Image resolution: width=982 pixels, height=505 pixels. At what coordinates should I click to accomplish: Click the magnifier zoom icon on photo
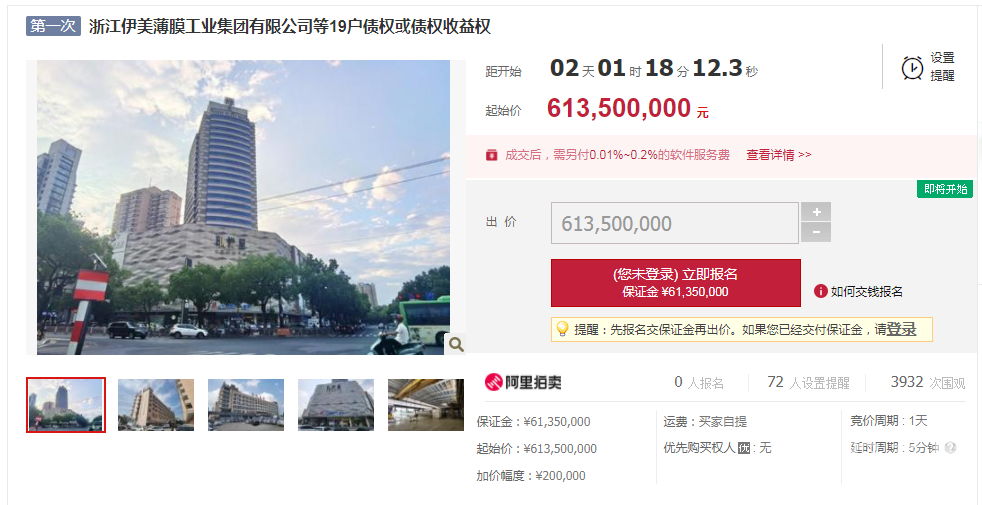(456, 344)
